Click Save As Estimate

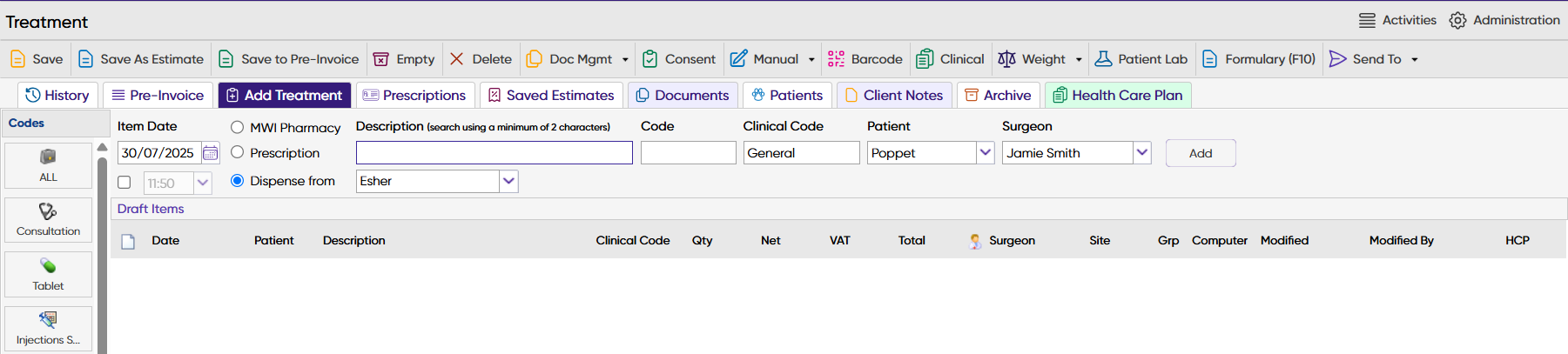(141, 59)
